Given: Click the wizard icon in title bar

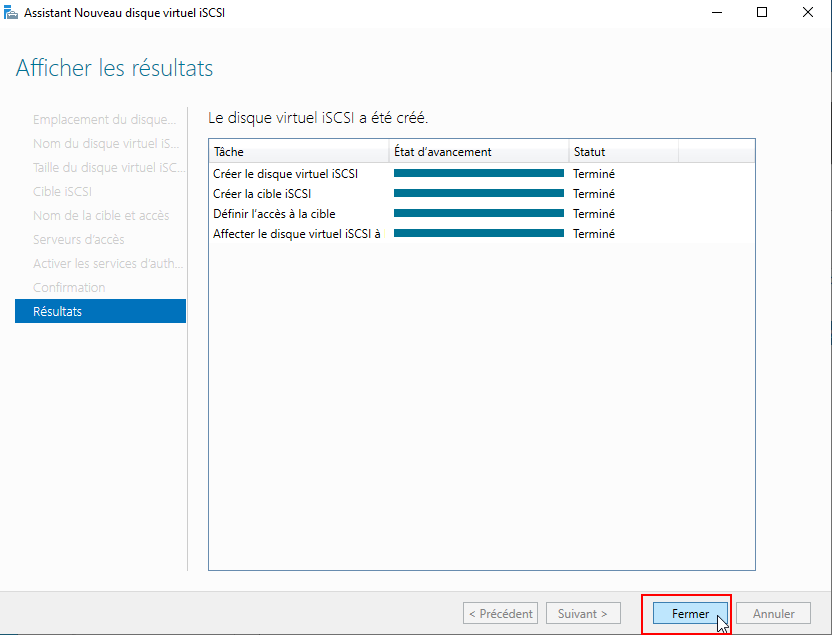Looking at the screenshot, I should [10, 12].
